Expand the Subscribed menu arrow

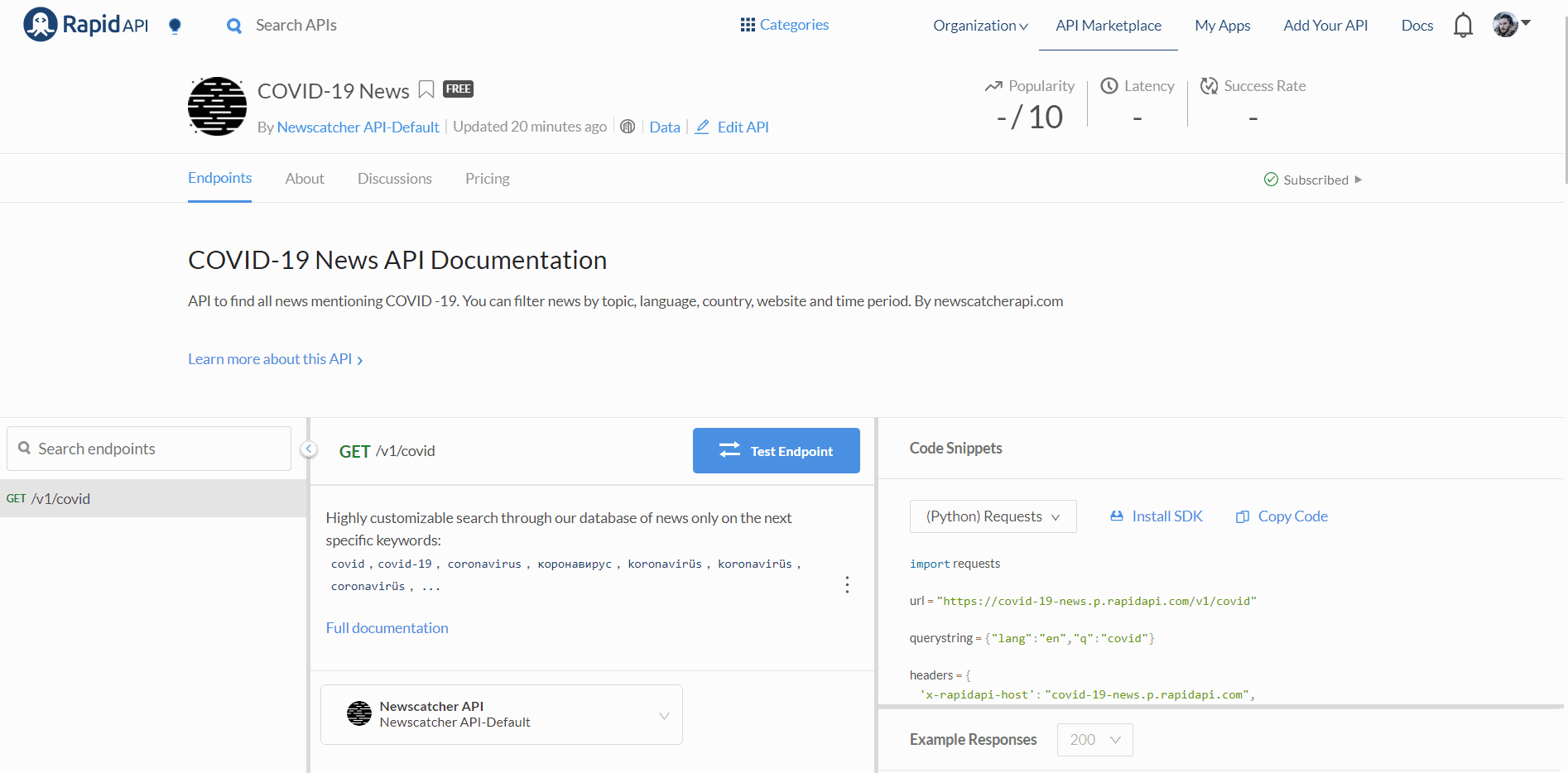coord(1359,180)
